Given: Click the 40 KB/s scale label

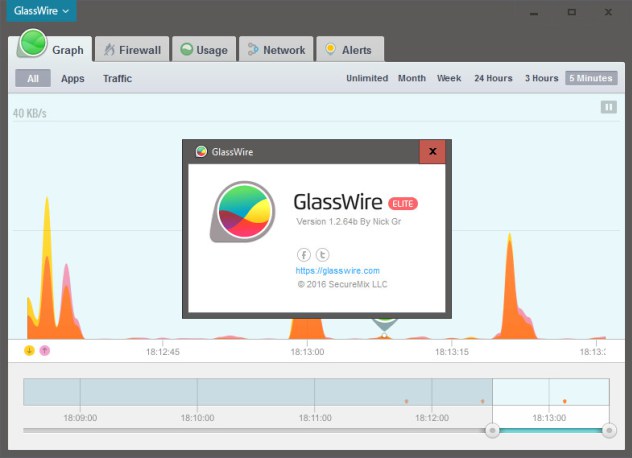Looking at the screenshot, I should [29, 113].
